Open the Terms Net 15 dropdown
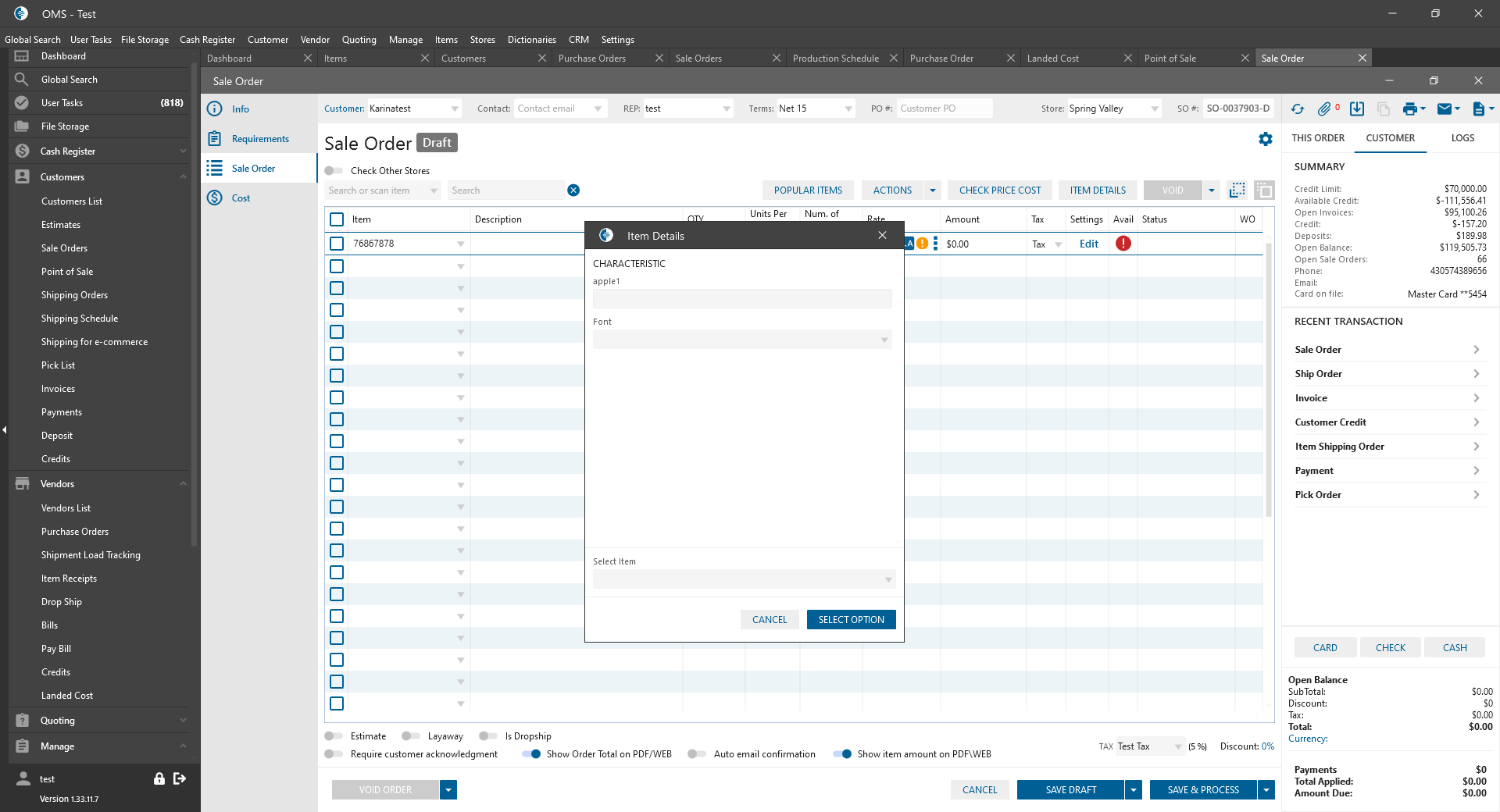 (x=848, y=109)
